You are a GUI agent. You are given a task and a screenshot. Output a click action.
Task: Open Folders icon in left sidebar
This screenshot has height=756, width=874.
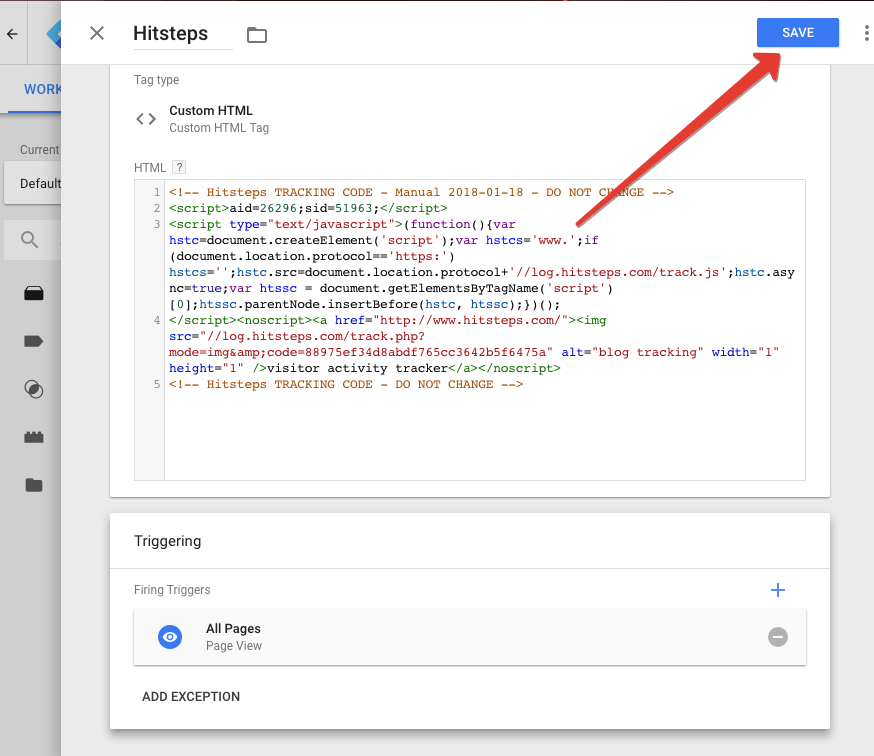click(x=33, y=485)
